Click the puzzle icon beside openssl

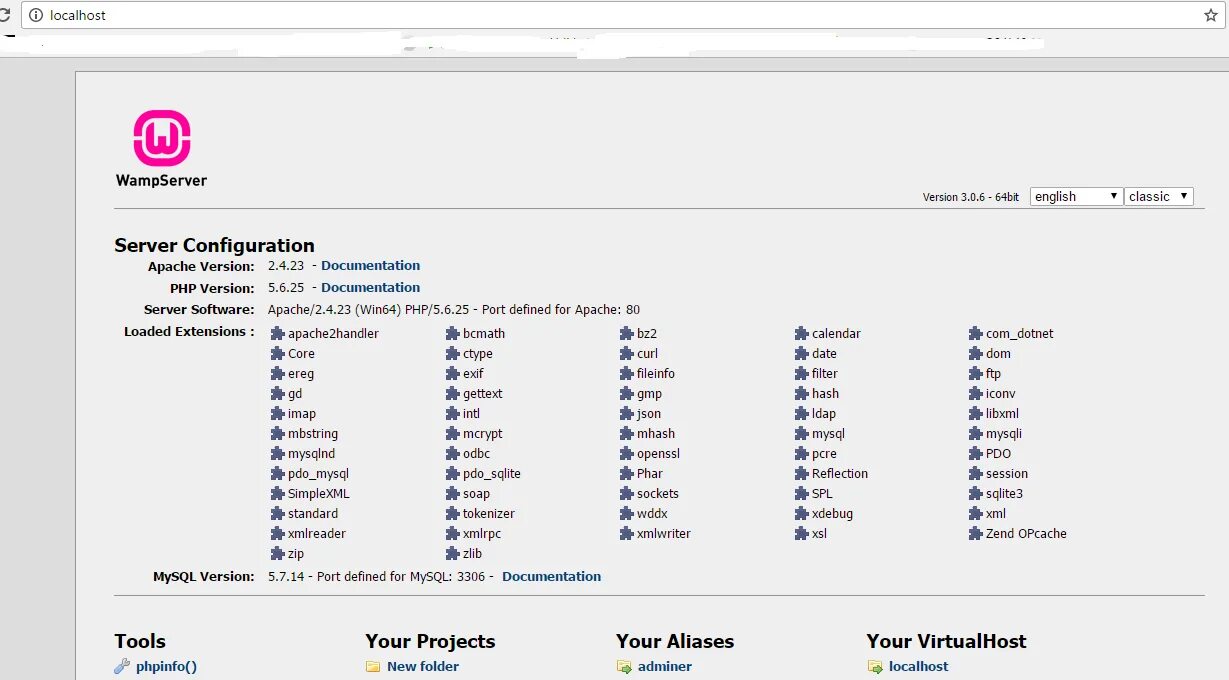pyautogui.click(x=627, y=453)
